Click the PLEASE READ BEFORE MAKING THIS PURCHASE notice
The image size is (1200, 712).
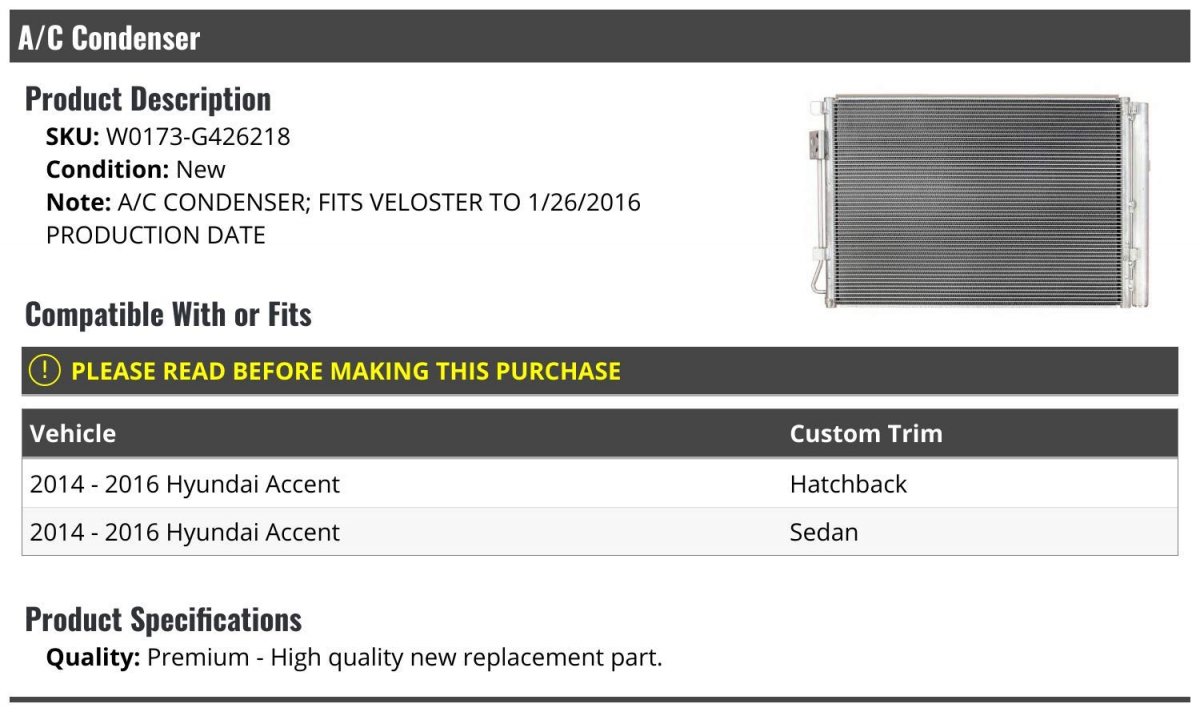tap(346, 371)
